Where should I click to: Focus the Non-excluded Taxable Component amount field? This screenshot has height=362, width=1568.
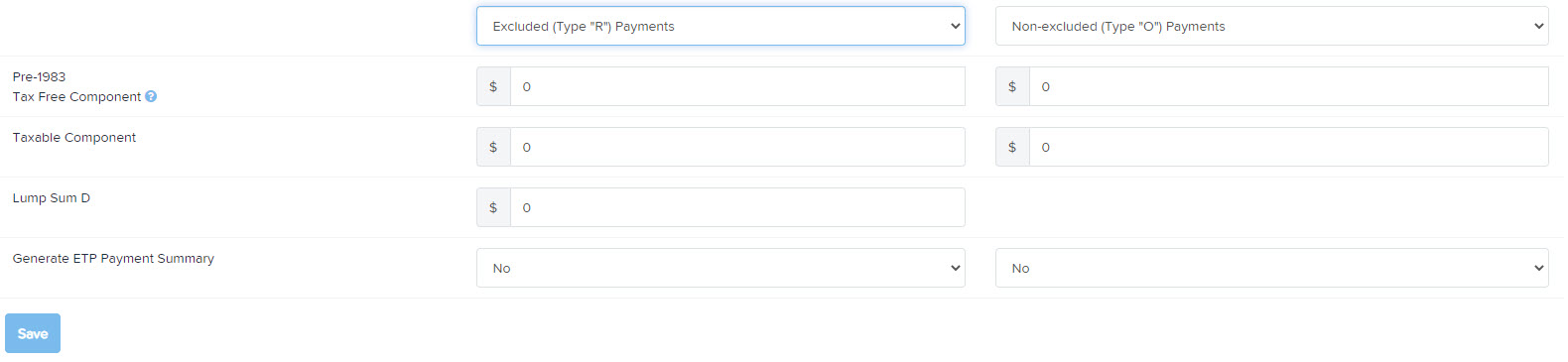(x=1288, y=147)
